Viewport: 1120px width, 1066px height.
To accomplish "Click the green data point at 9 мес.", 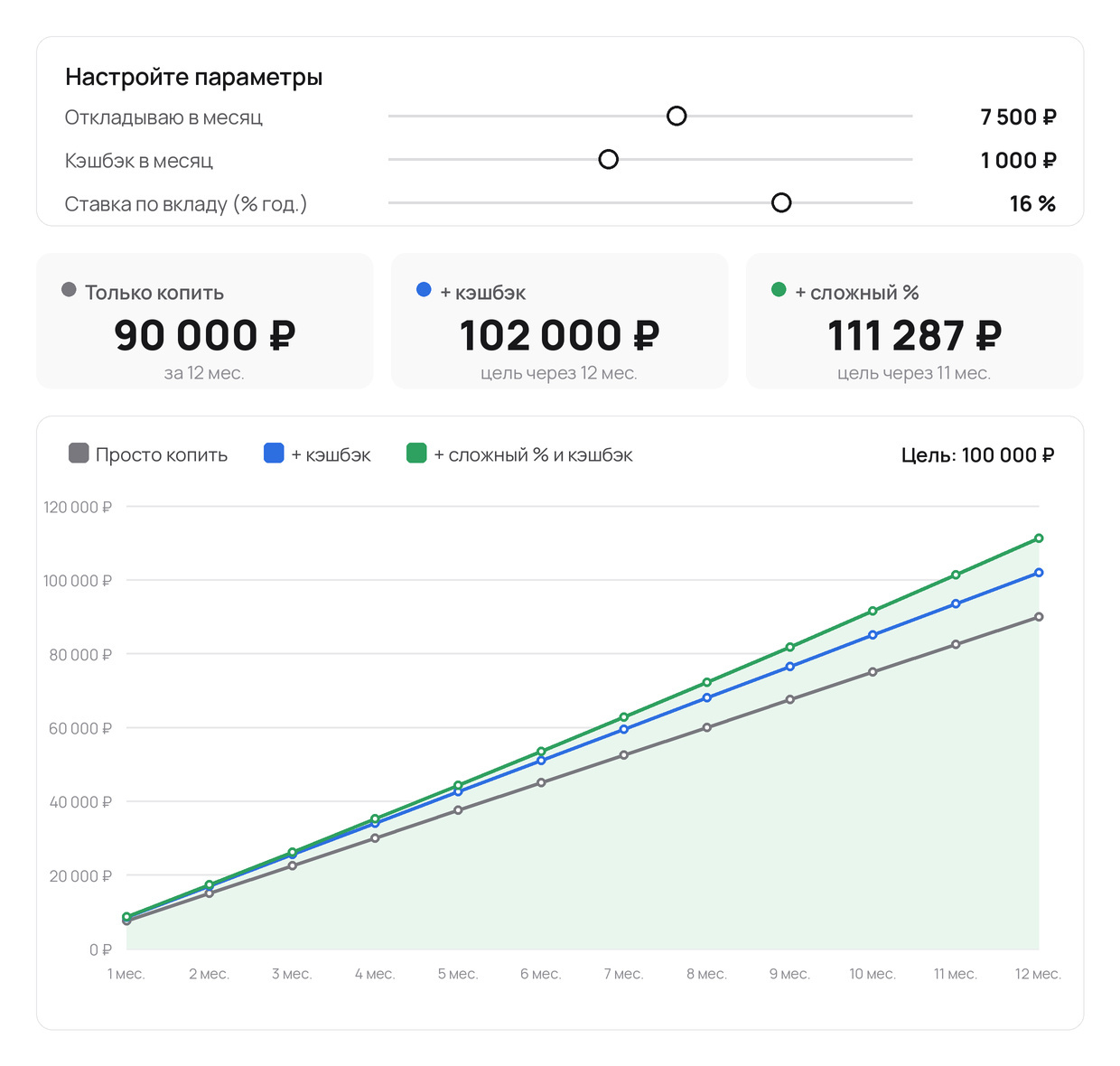I will point(790,647).
